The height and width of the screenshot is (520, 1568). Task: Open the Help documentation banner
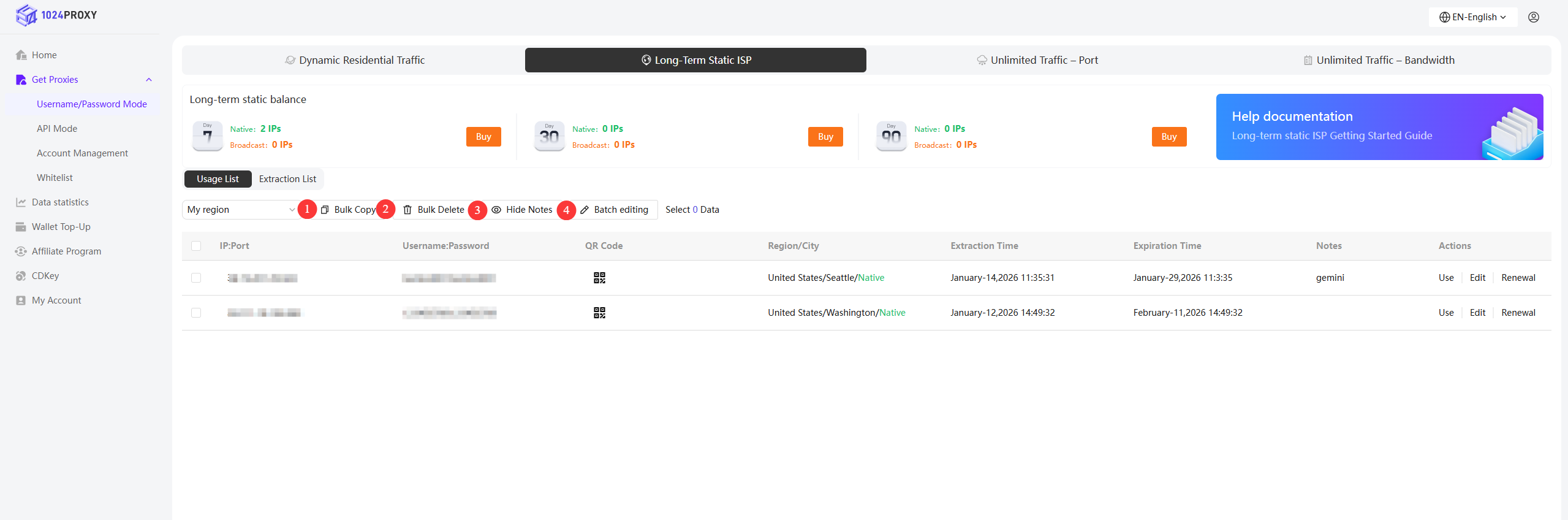[x=1379, y=127]
